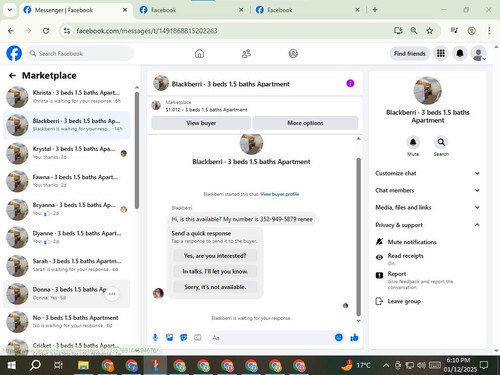The height and width of the screenshot is (375, 500).
Task: Click the Find friends button
Action: [x=410, y=53]
